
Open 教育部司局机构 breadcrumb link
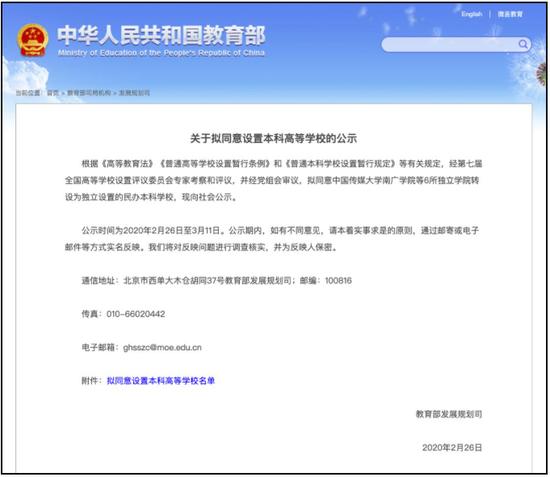89,93
